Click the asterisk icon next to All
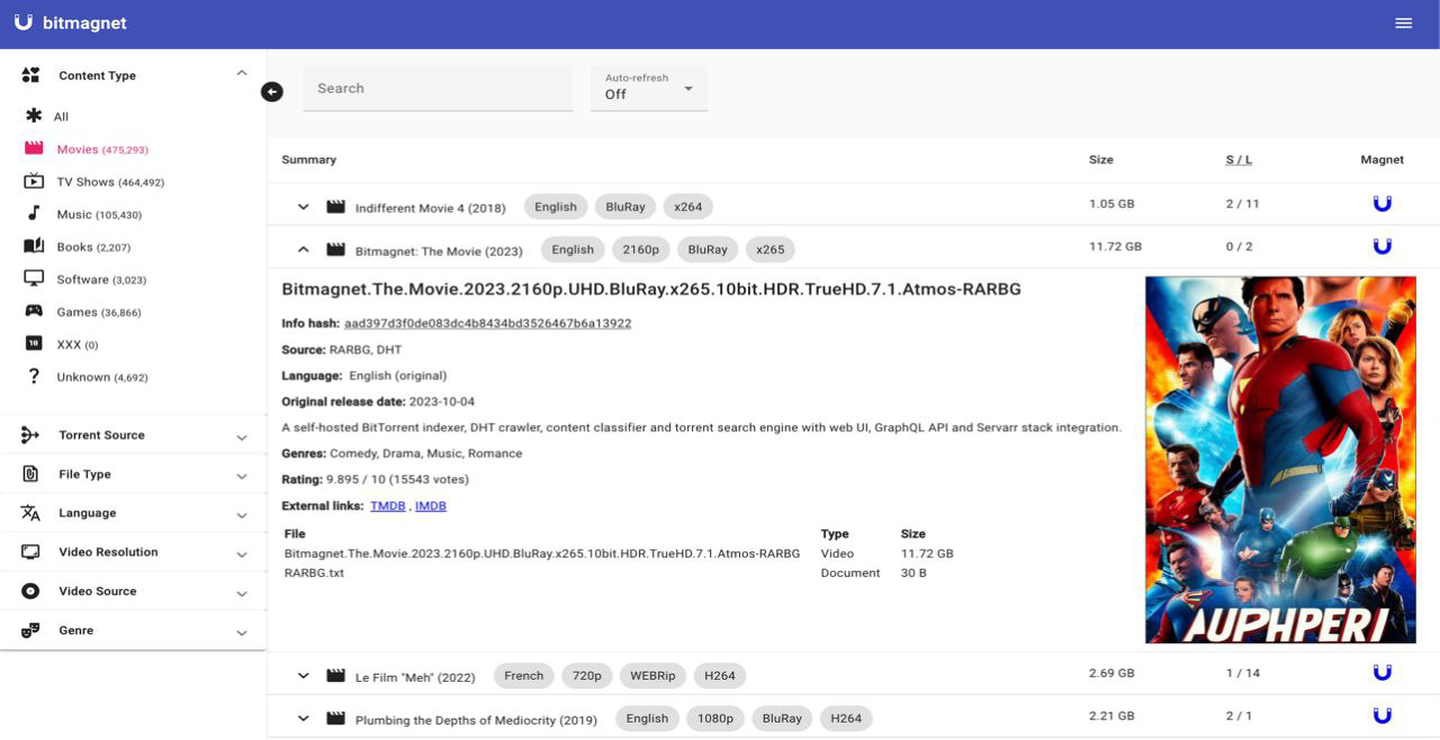Image resolution: width=1440 pixels, height=740 pixels. click(x=34, y=116)
